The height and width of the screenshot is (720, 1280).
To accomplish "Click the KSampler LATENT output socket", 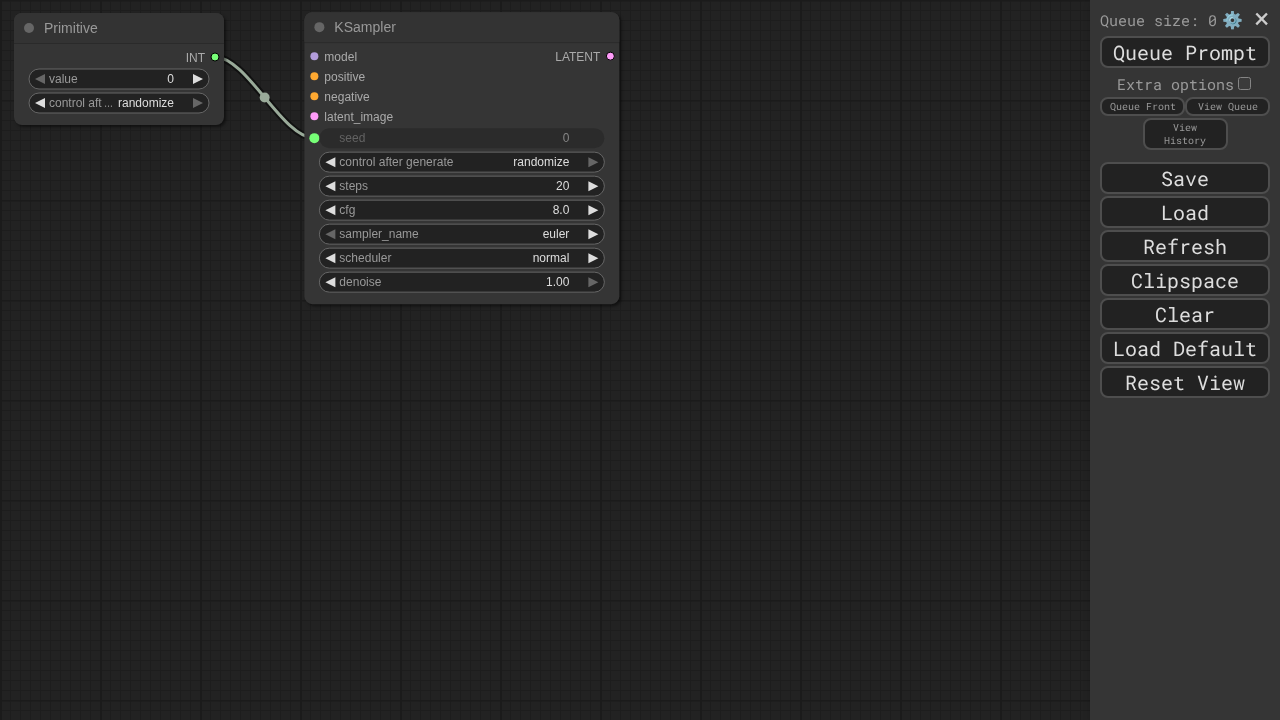I will pyautogui.click(x=610, y=57).
